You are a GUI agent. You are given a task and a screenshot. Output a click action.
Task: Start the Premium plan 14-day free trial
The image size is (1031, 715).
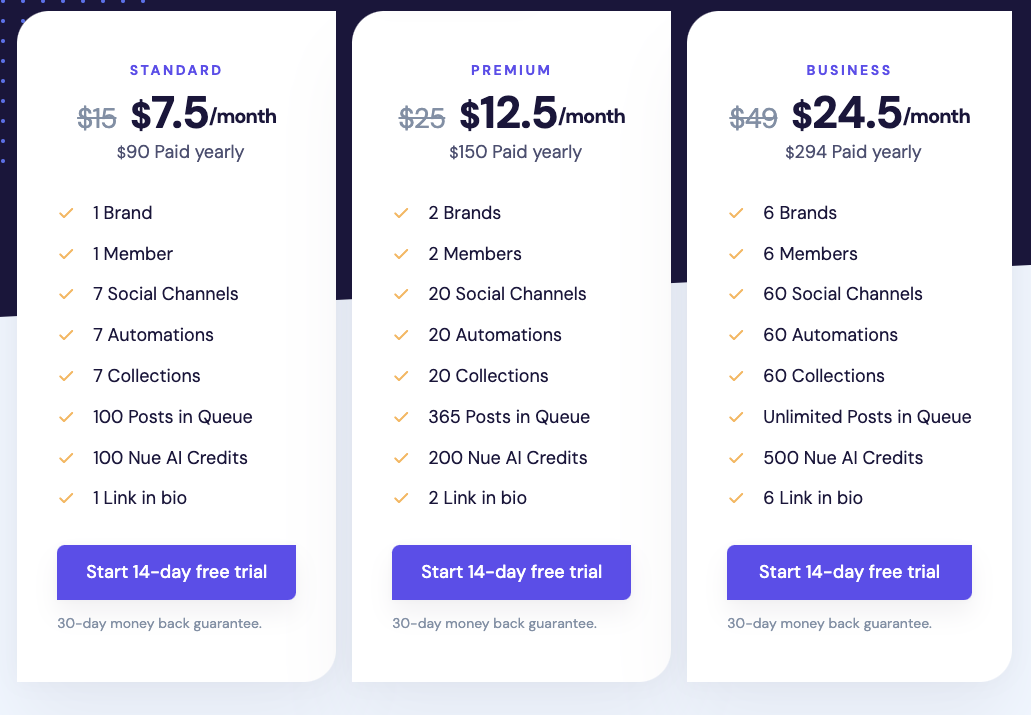tap(511, 572)
